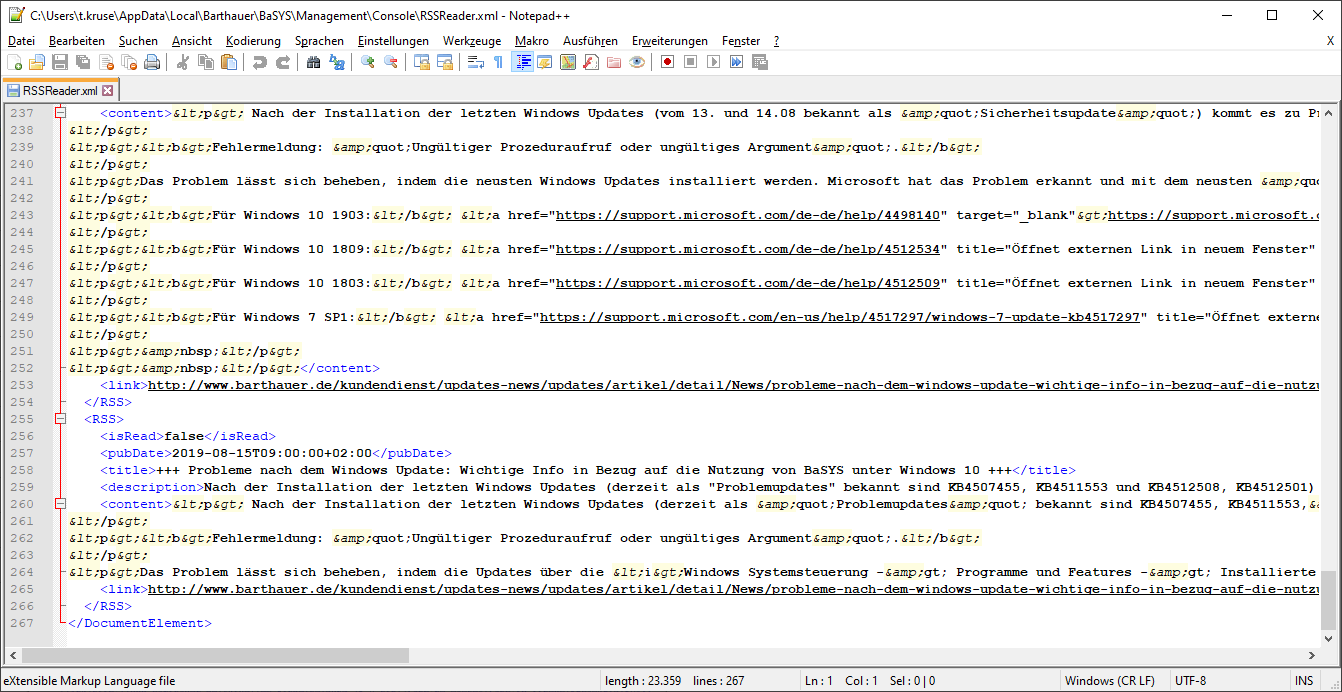This screenshot has width=1342, height=692.
Task: Start macro recording with the red record icon
Action: [666, 62]
